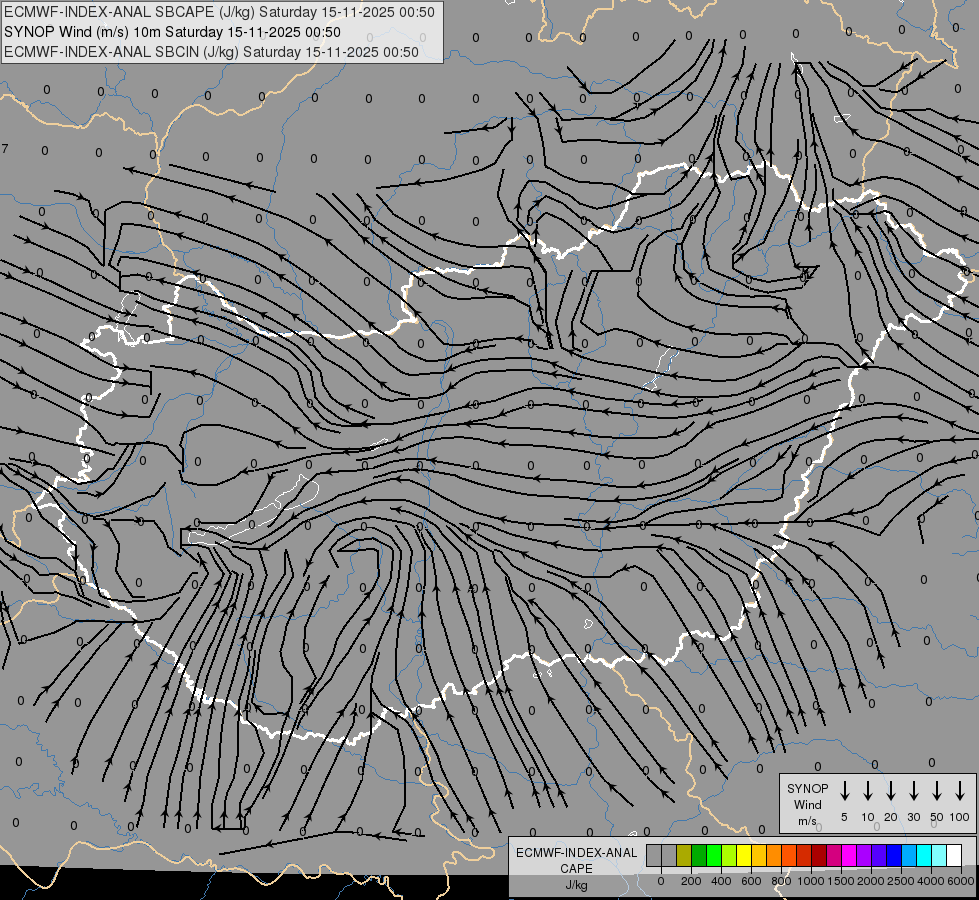Click the '2000' tick label on CAPE scale
This screenshot has width=979, height=900.
click(x=871, y=881)
